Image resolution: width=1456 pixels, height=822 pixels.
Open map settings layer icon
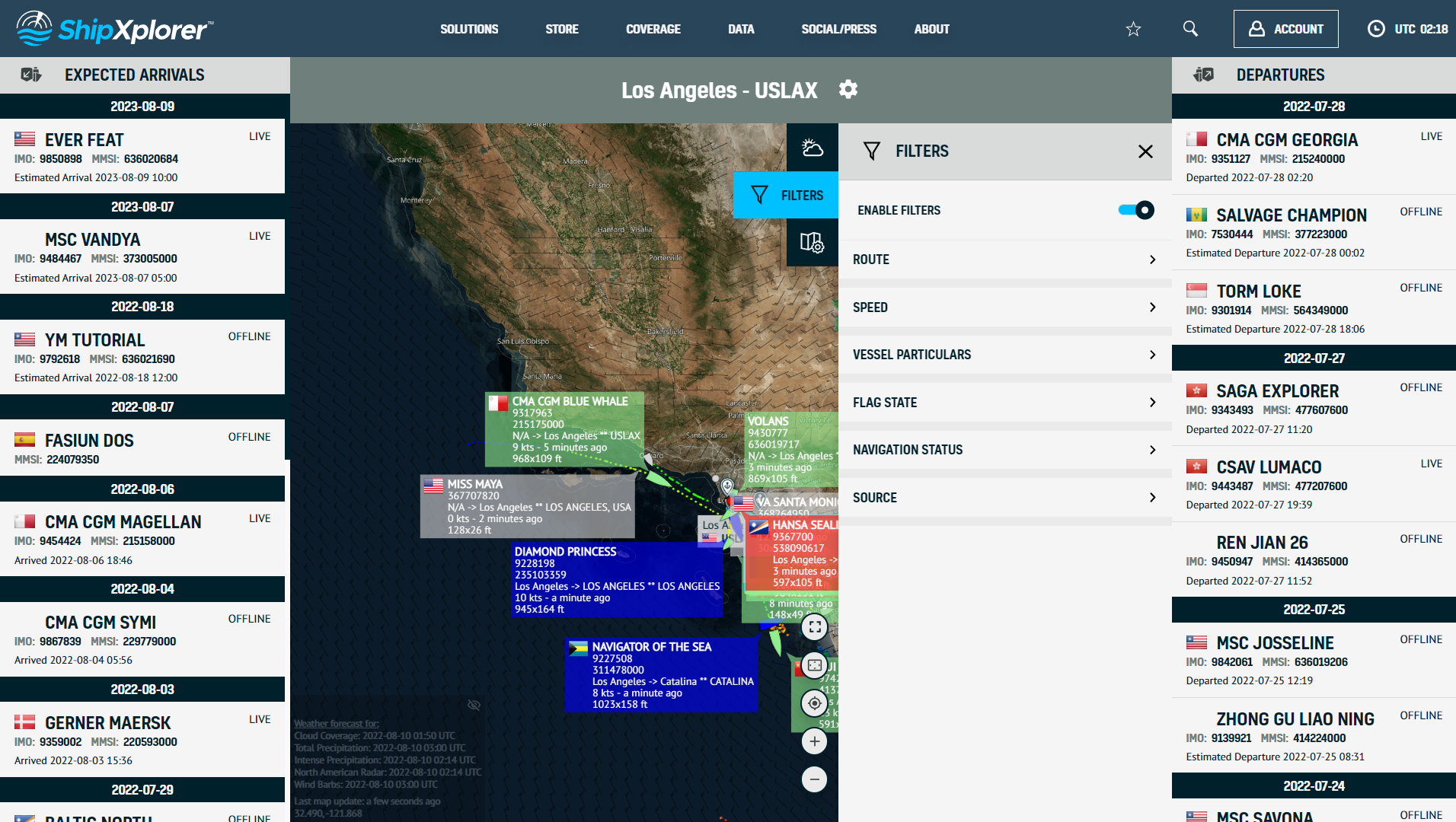[812, 243]
